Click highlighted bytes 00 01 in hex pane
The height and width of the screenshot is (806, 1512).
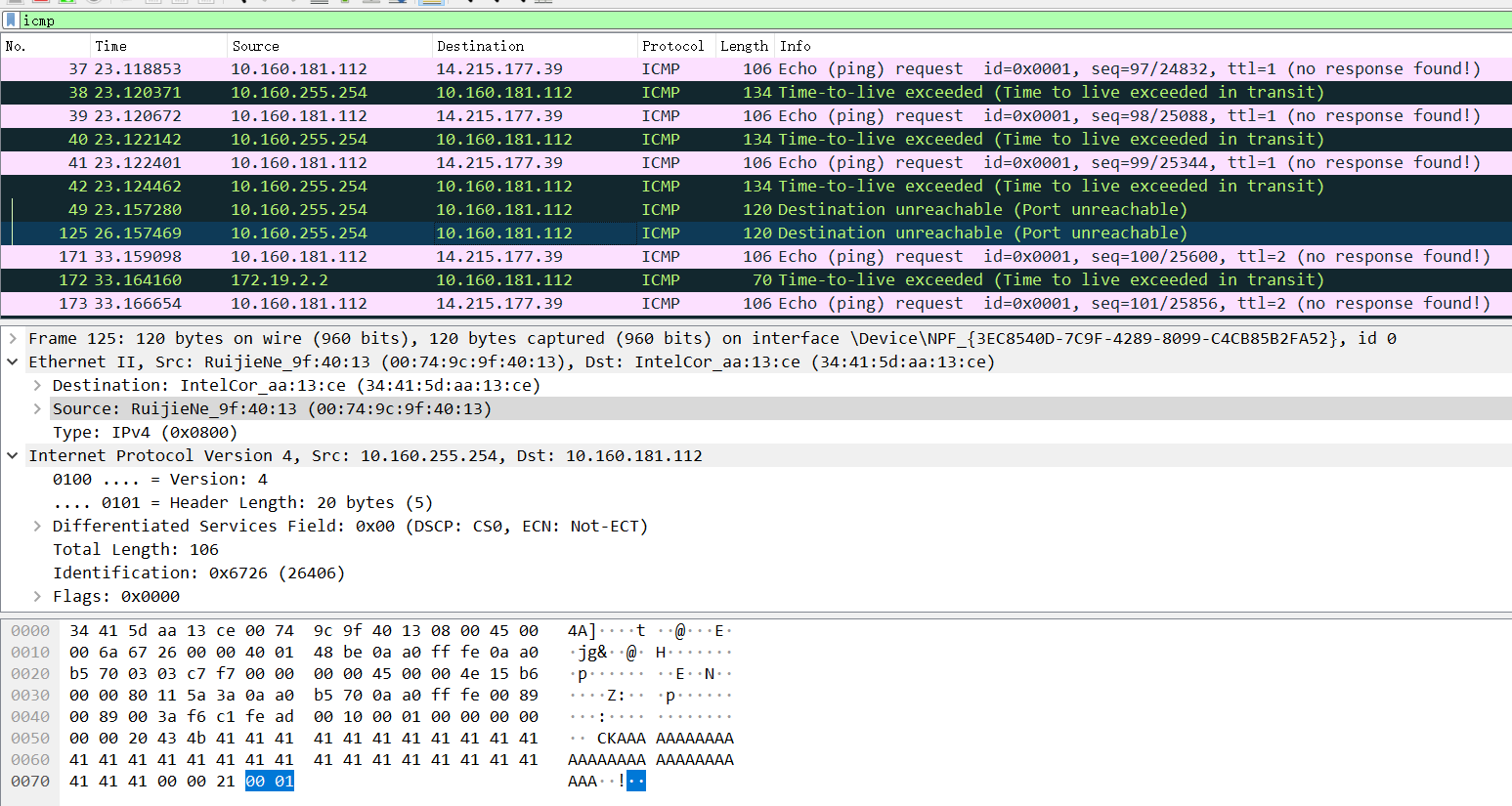[270, 782]
